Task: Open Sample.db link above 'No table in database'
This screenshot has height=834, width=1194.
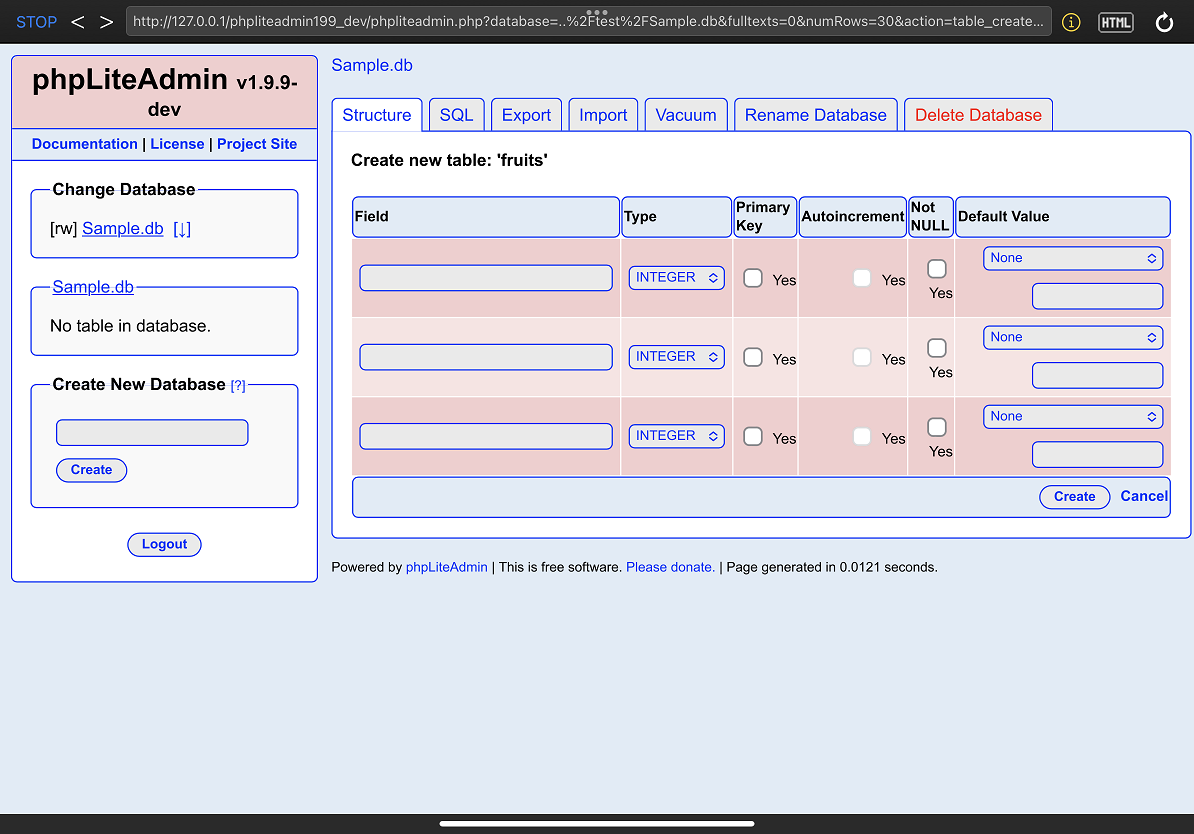Action: (93, 287)
